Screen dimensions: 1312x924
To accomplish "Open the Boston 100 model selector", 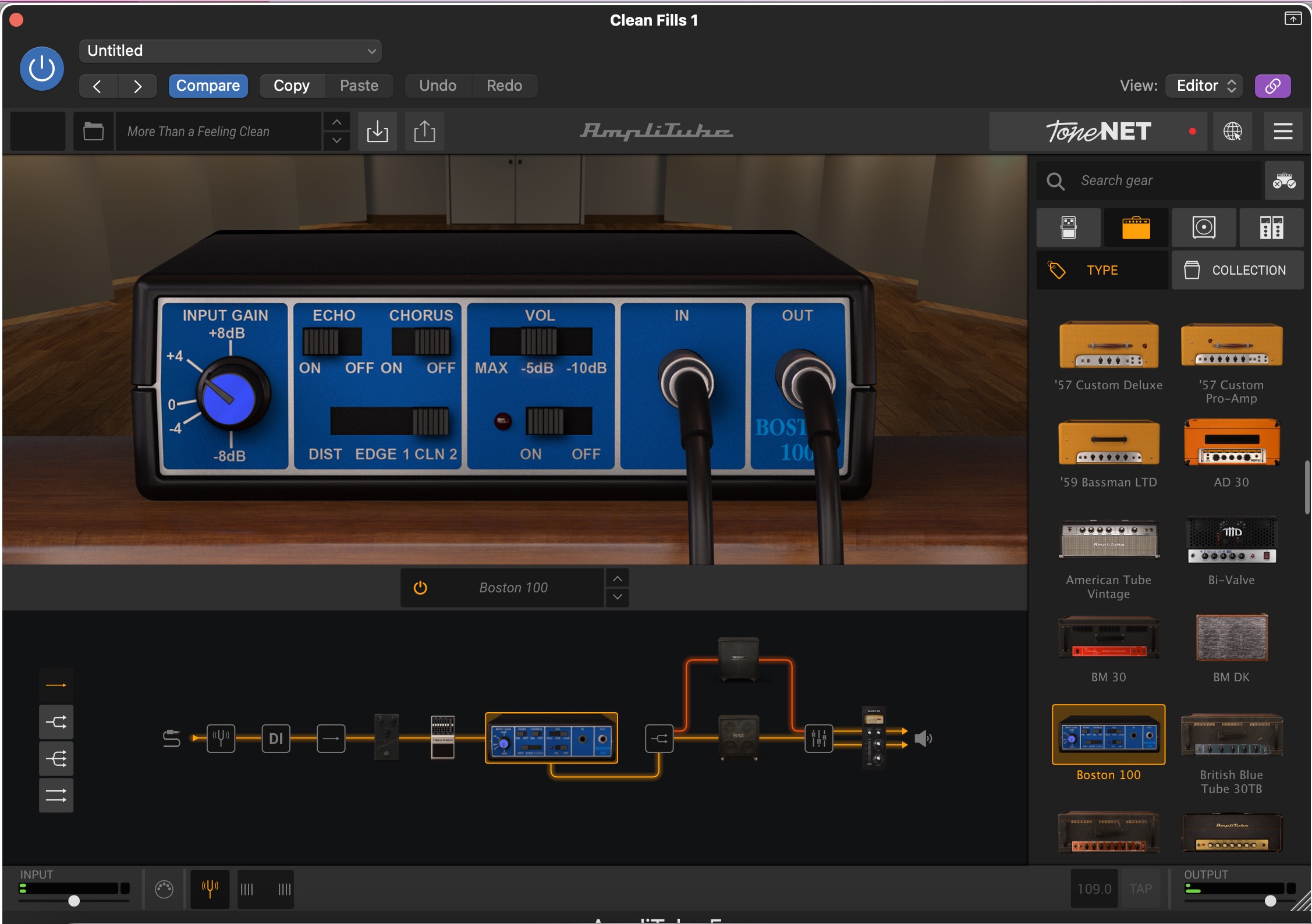I will (513, 588).
